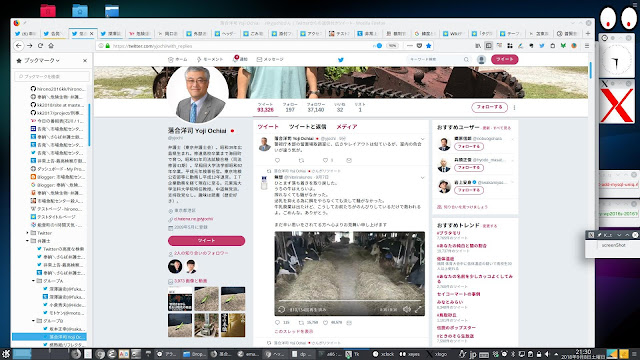Open the profile more options dots
Screen dimensions: 640x360
[514, 107]
